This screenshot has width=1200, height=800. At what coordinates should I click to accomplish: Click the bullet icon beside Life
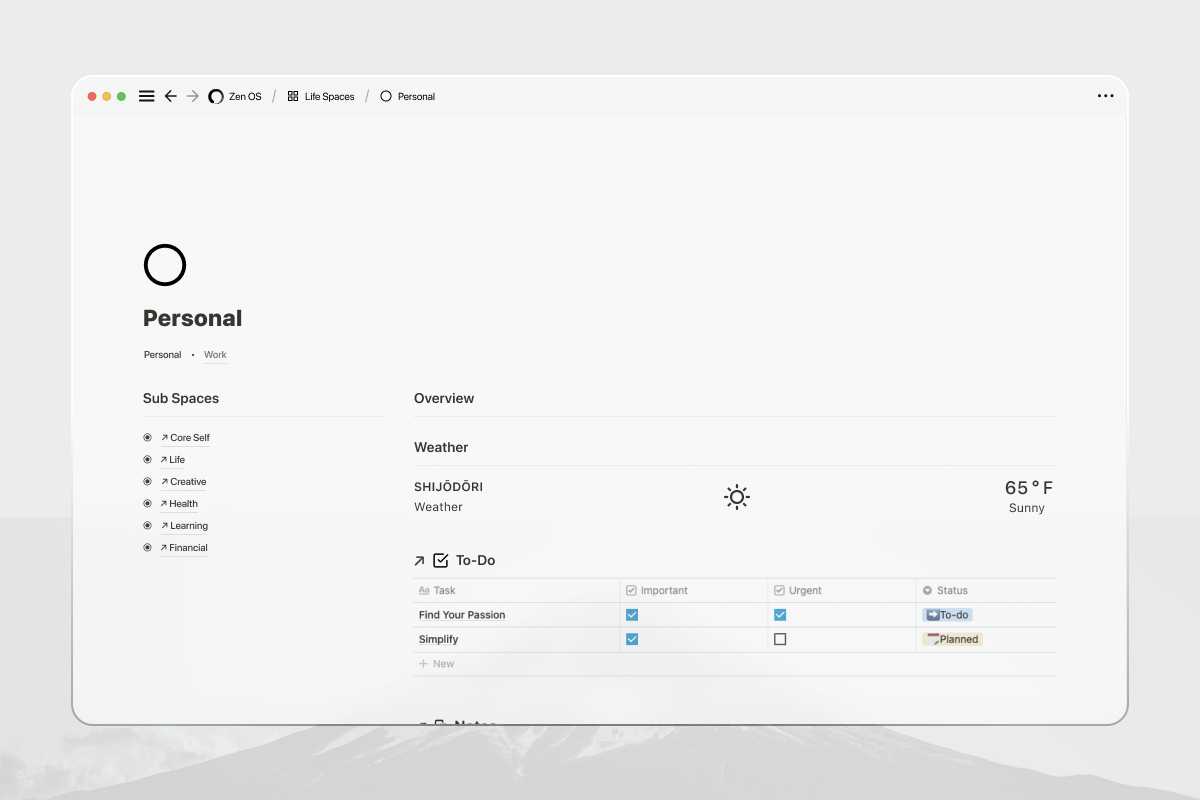point(147,460)
